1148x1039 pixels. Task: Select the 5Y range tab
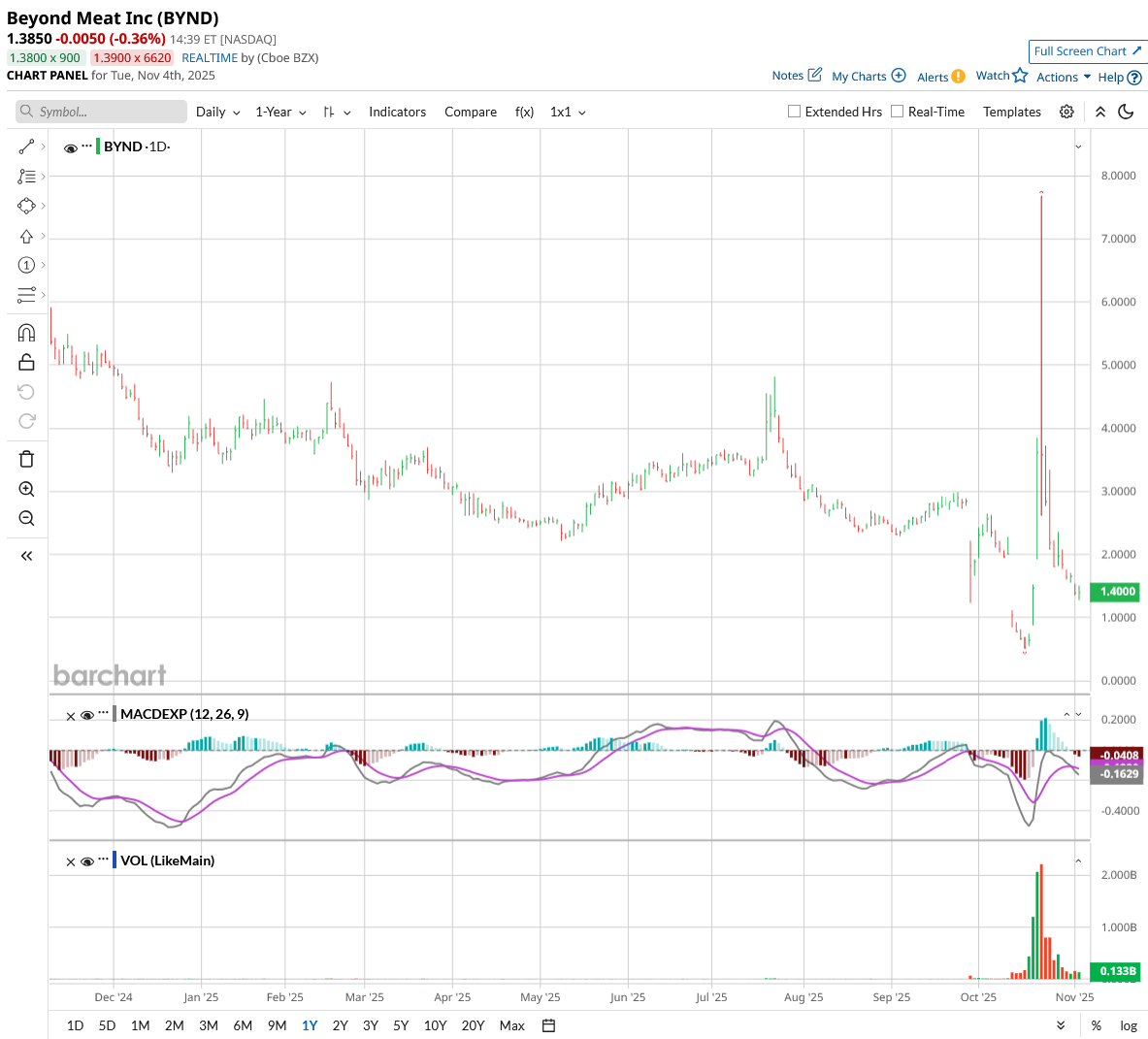click(x=401, y=1025)
